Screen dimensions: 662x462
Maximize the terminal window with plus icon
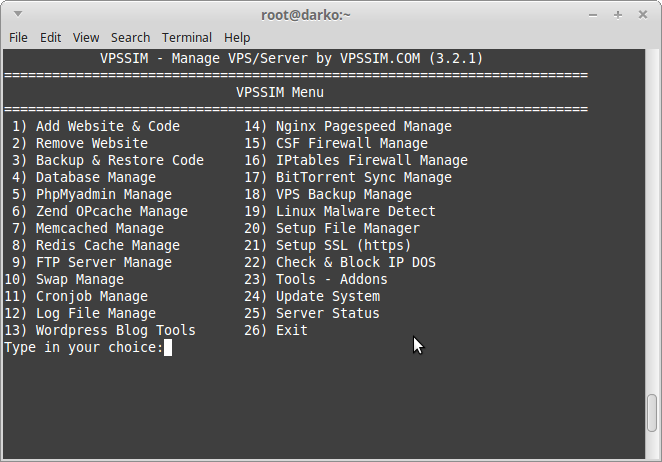618,15
